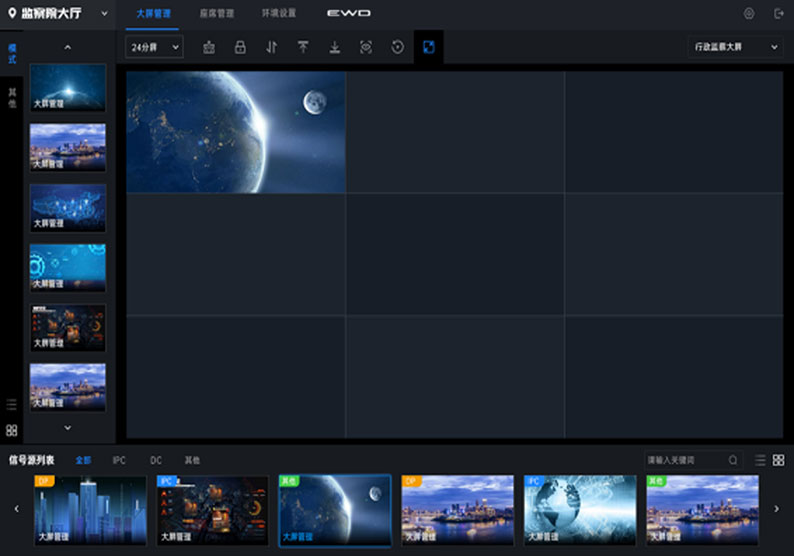Screen dimensions: 794x556
Task: Click the list view icon in left sidebar
Action: tap(12, 405)
